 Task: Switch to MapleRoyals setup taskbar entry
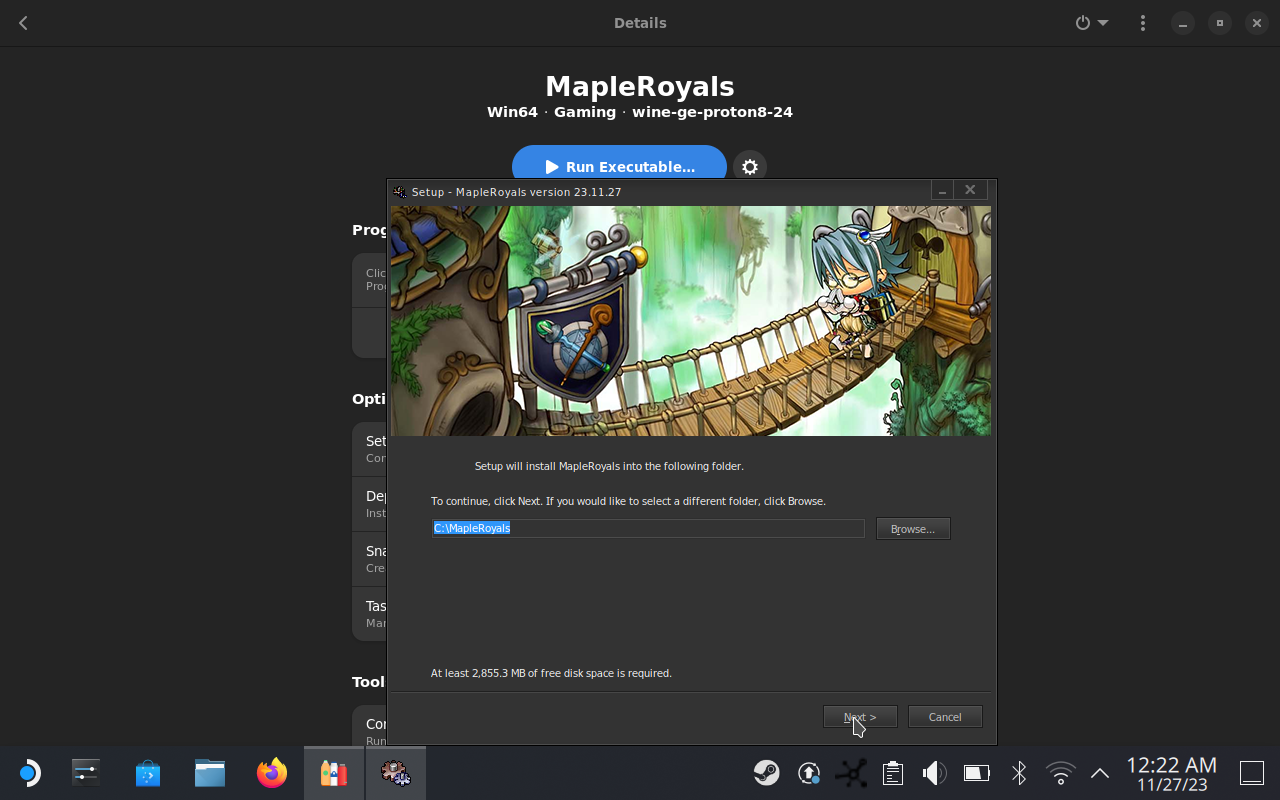click(396, 773)
